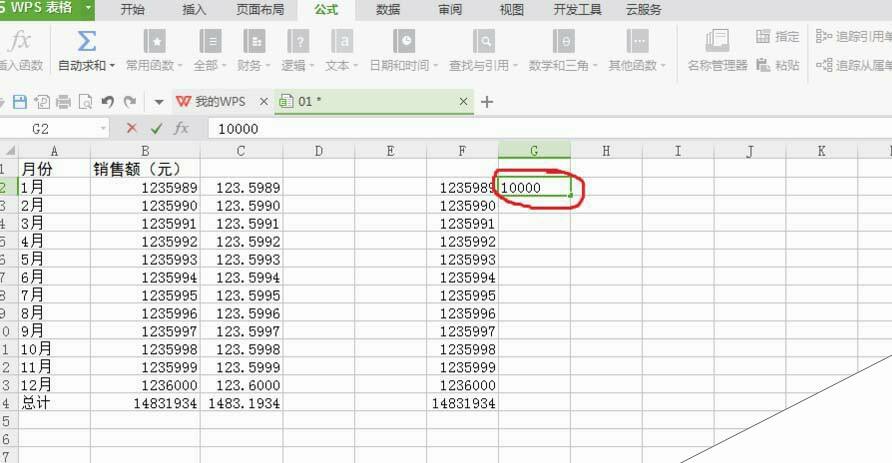Open the quick access toolbar dropdown arrow
This screenshot has height=463, width=892.
pyautogui.click(x=159, y=102)
